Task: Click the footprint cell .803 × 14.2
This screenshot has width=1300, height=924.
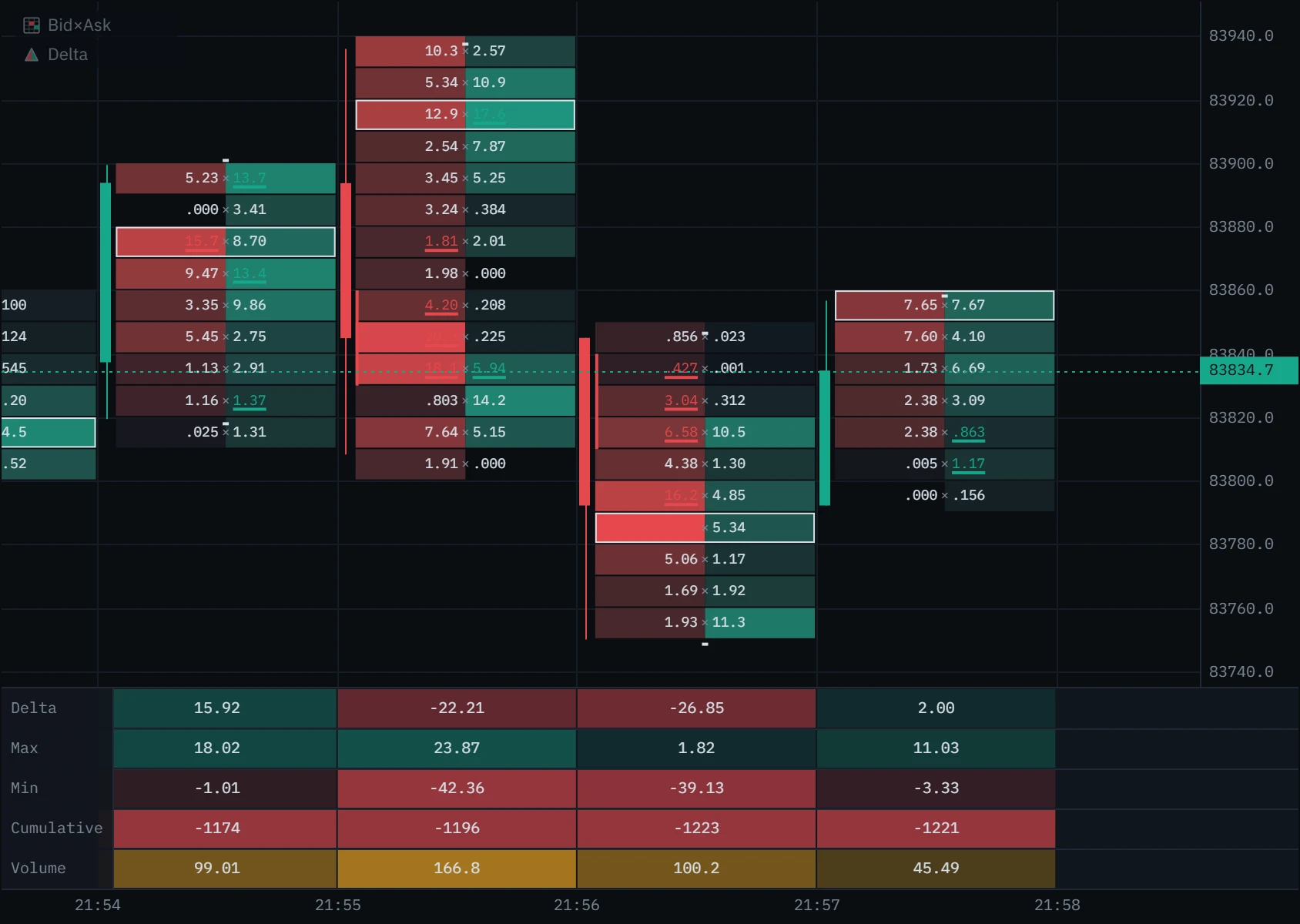Action: 465,400
